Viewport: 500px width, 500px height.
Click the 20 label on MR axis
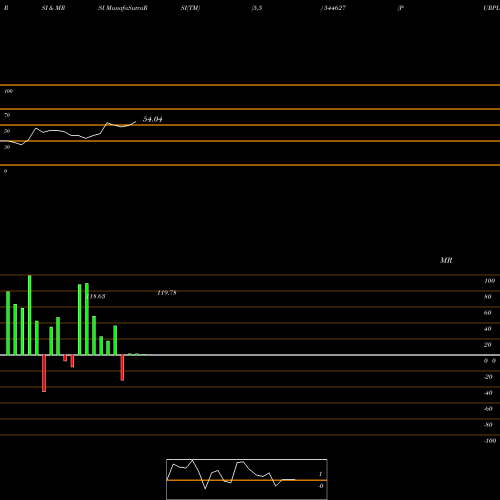coord(488,345)
